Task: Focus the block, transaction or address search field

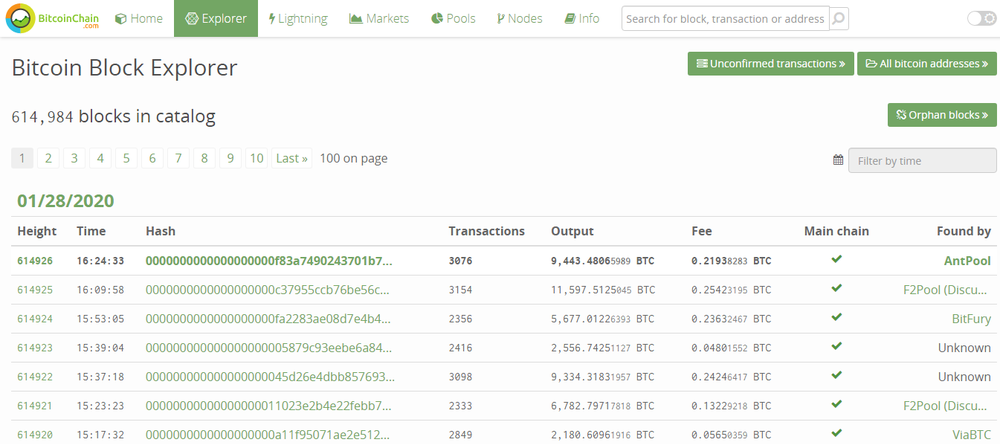Action: coord(725,19)
